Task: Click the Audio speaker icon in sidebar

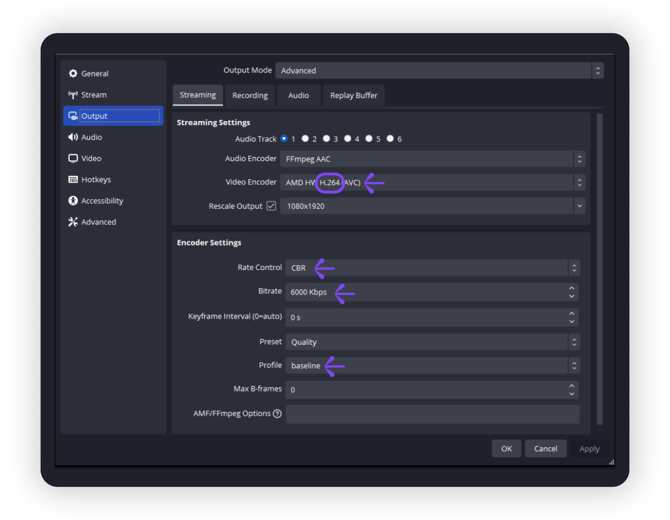Action: [73, 137]
